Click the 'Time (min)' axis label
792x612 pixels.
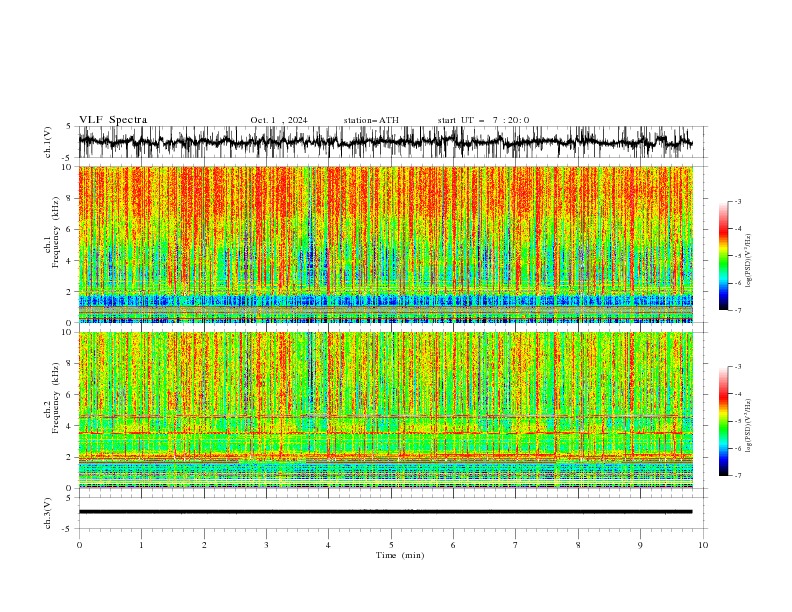[x=400, y=555]
